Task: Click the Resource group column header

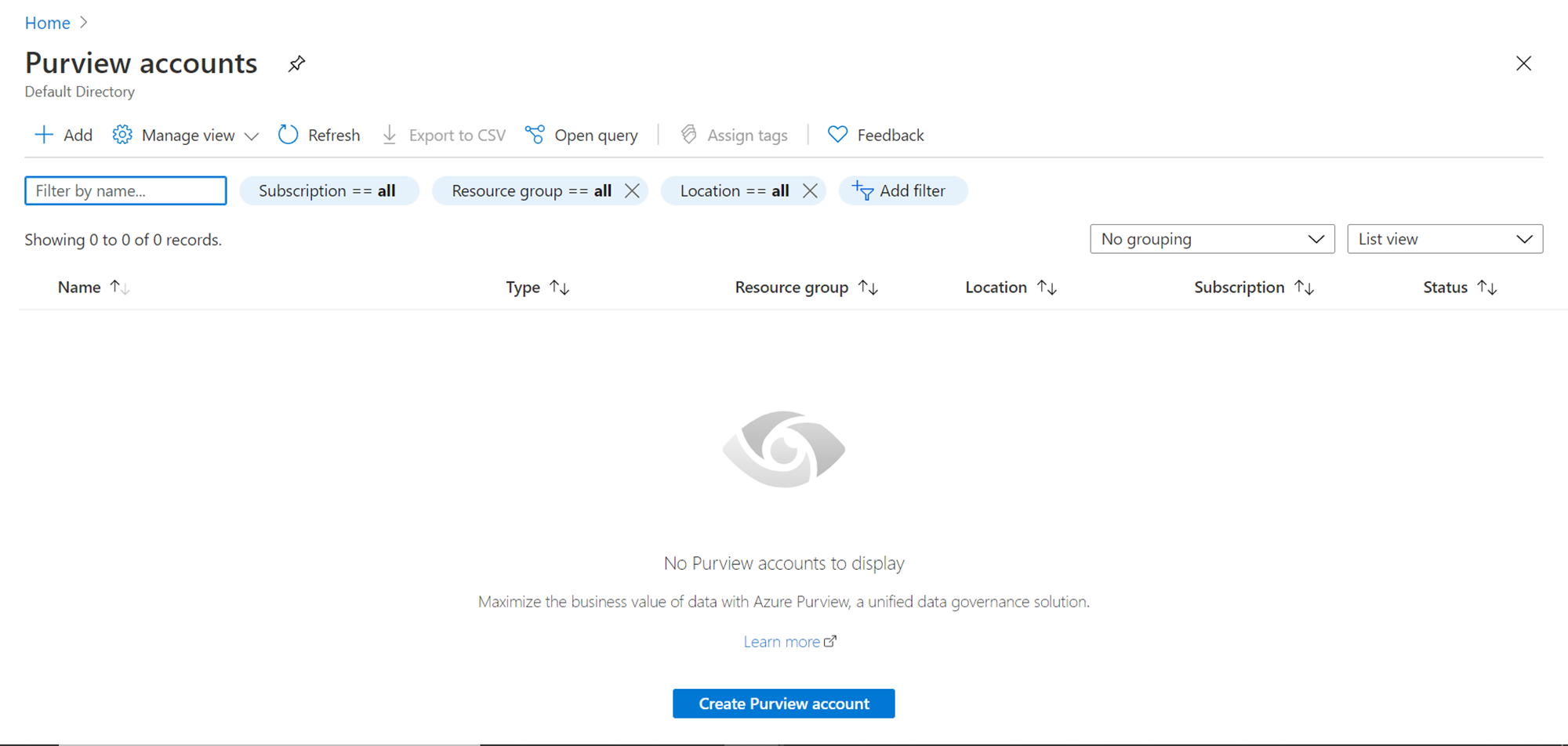Action: point(792,288)
